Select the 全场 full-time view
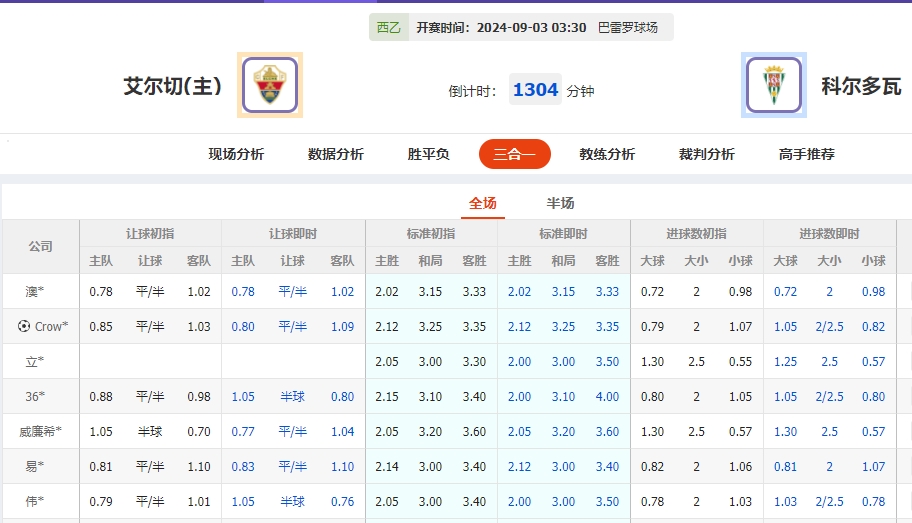The image size is (912, 523). click(483, 203)
